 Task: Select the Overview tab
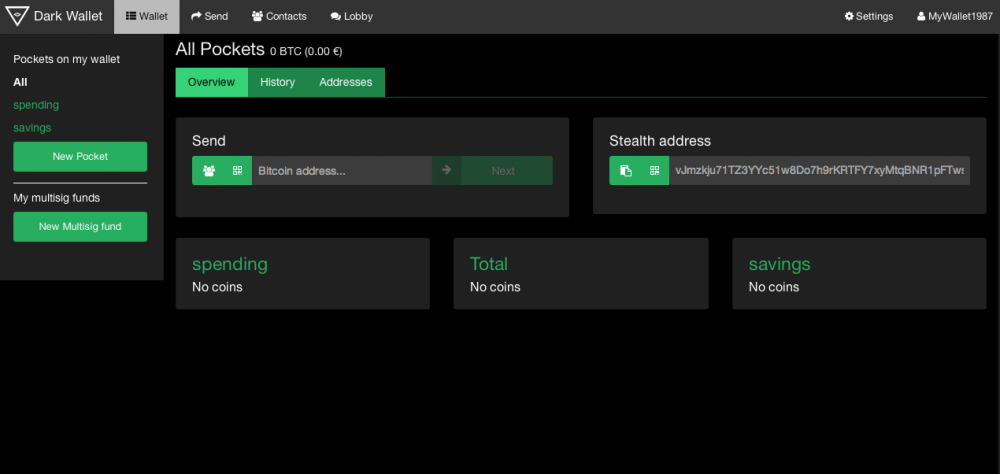(211, 82)
